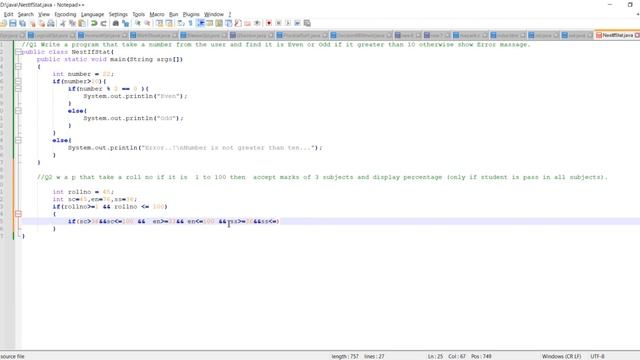The image size is (640, 360).
Task: Open the Document List toolbar icon
Action: point(229,23)
